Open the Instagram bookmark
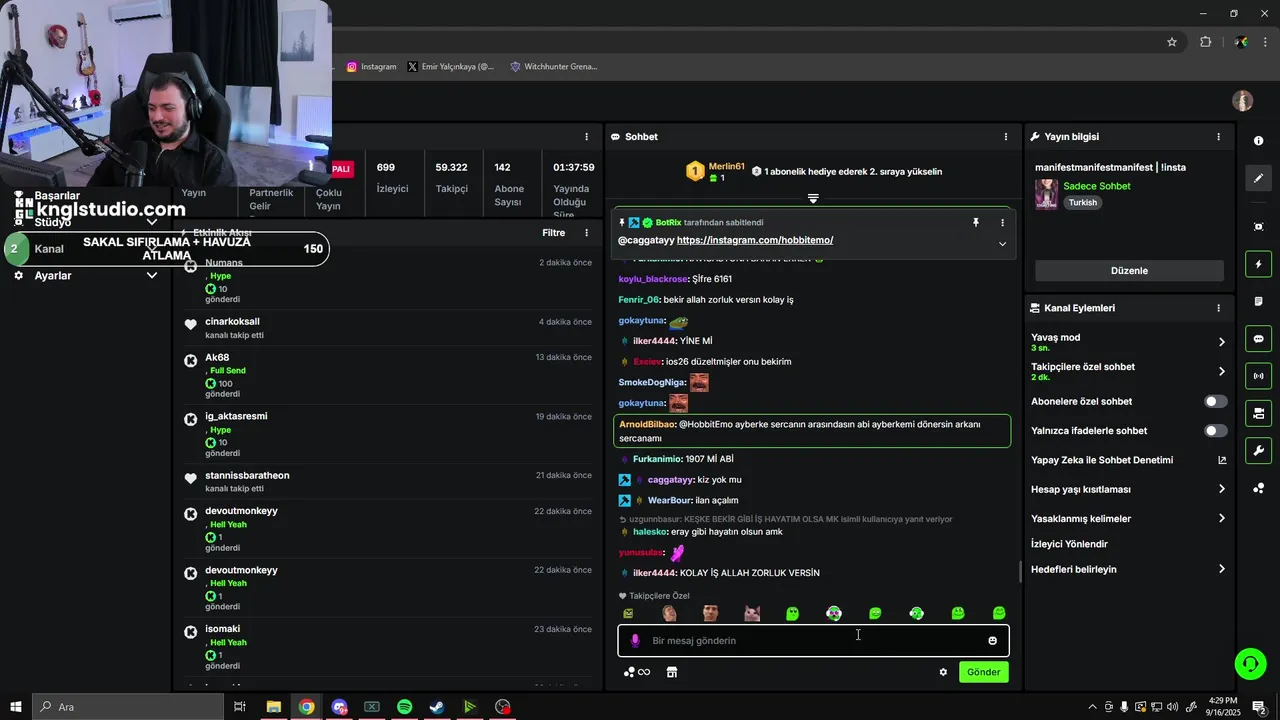 click(371, 67)
